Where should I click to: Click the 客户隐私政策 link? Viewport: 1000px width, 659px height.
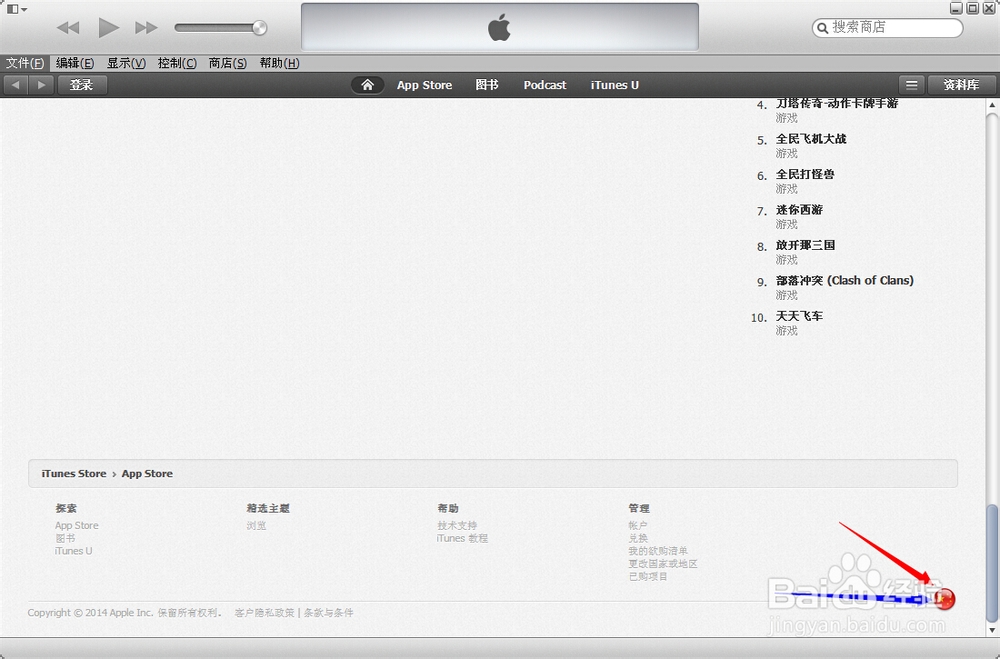(x=265, y=613)
